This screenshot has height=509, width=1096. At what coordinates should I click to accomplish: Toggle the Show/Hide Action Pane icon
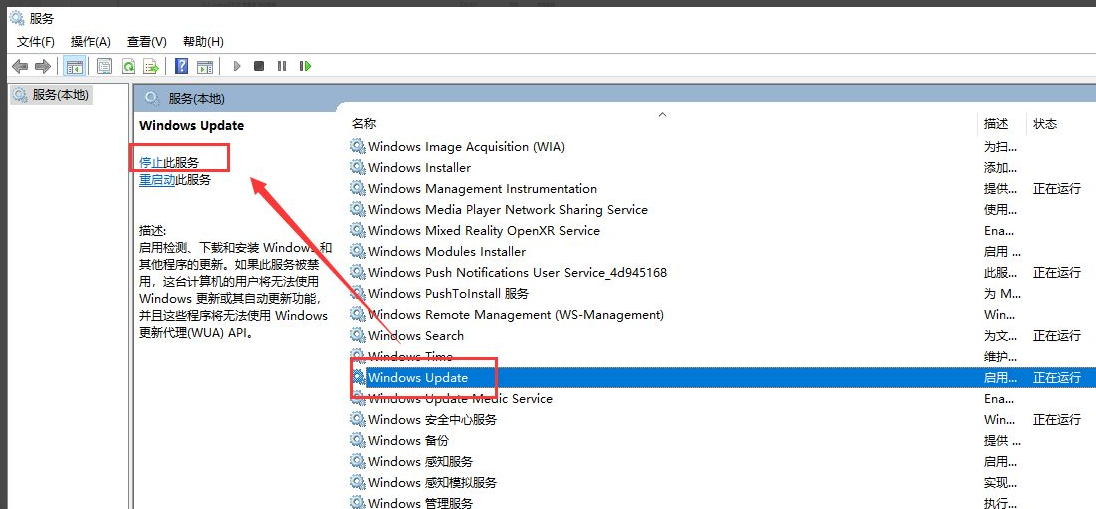(x=205, y=66)
